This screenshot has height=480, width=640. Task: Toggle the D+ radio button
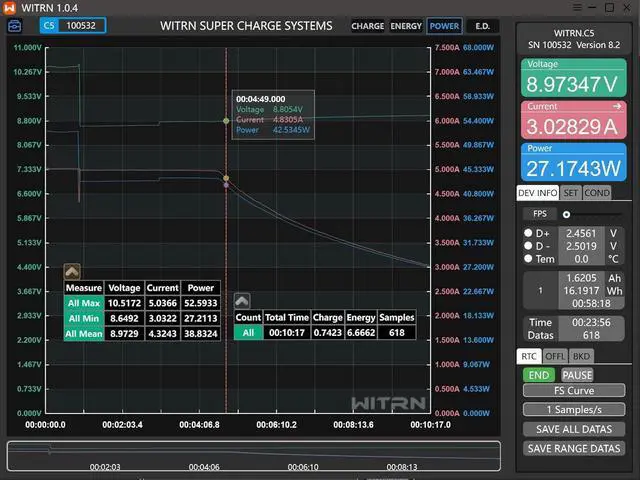click(528, 233)
